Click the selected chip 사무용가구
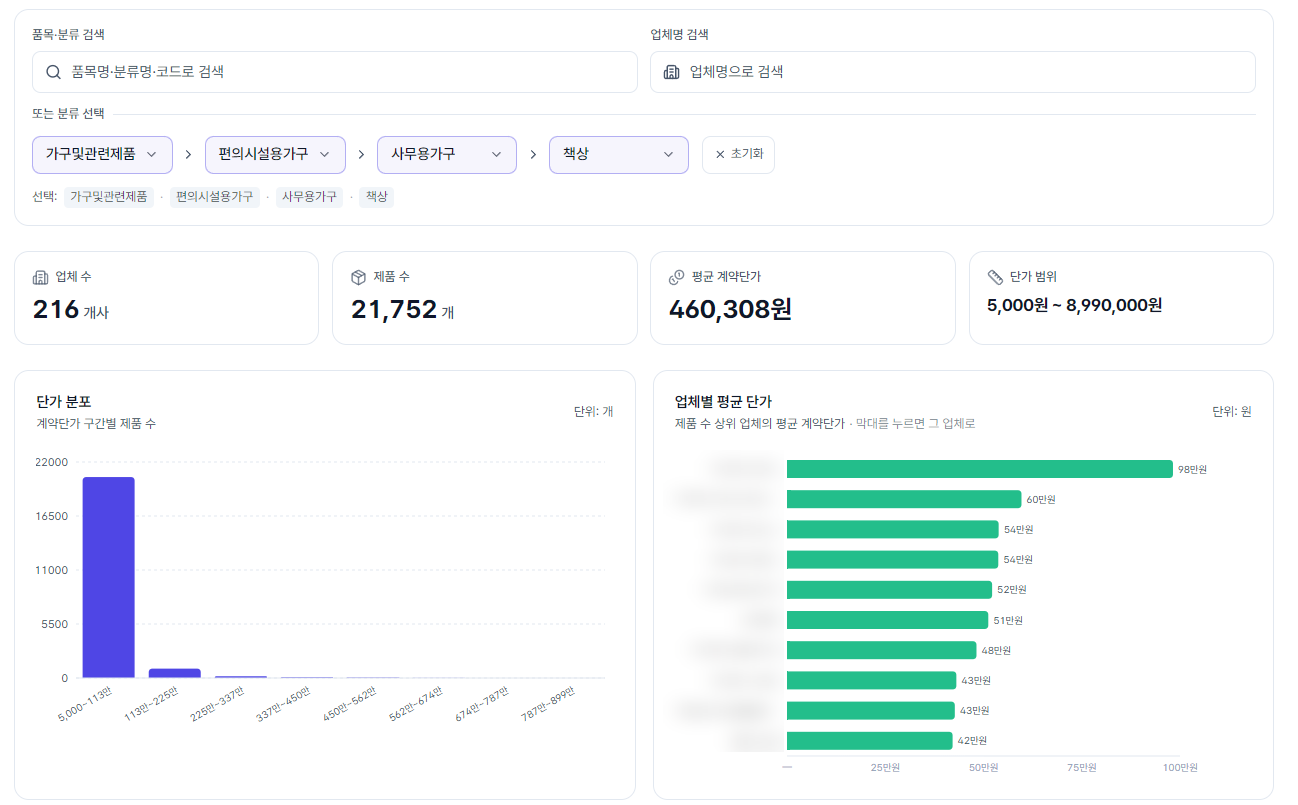1298x805 pixels. 309,197
